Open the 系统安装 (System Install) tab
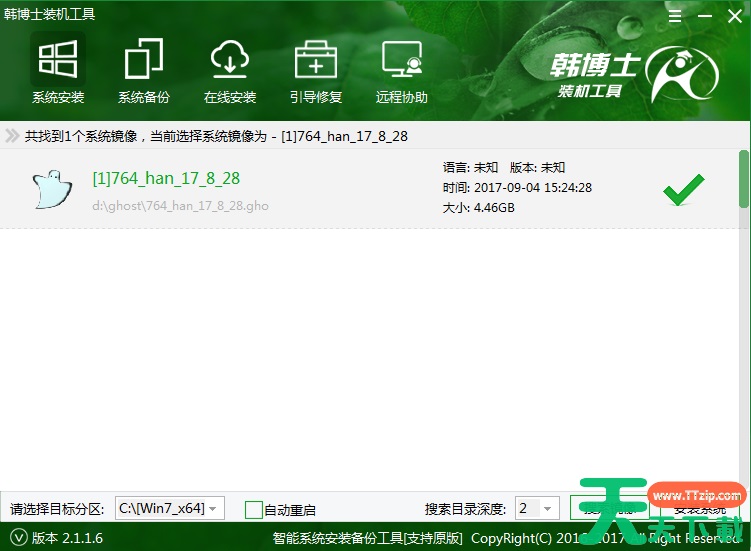This screenshot has width=751, height=551. pos(58,70)
